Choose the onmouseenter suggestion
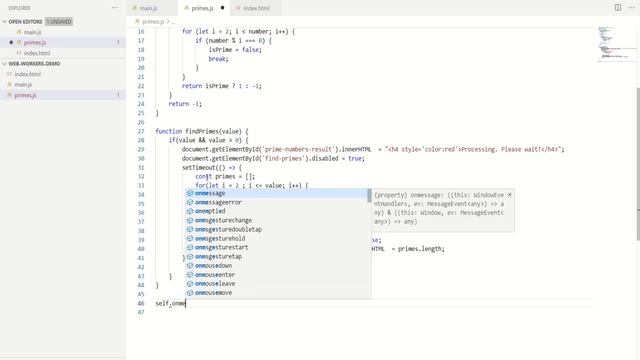This screenshot has width=640, height=360. [x=277, y=275]
